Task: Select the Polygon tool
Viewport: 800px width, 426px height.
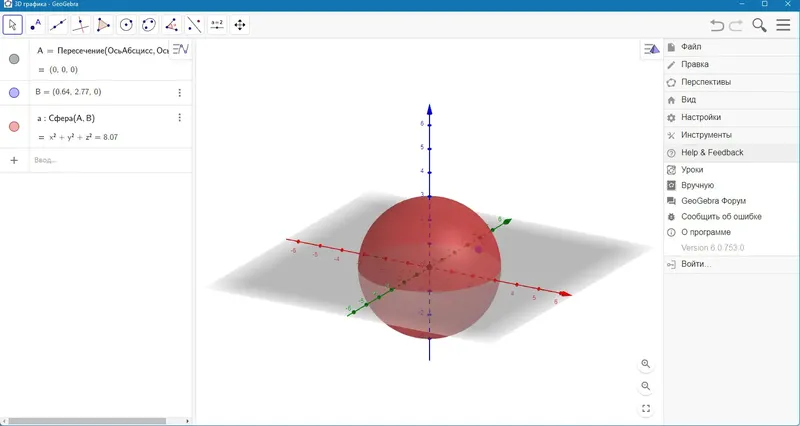Action: (104, 24)
